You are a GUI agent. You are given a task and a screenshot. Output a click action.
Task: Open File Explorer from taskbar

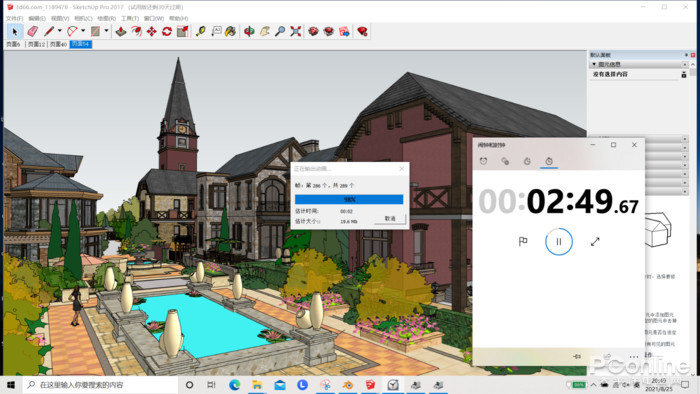[x=257, y=385]
